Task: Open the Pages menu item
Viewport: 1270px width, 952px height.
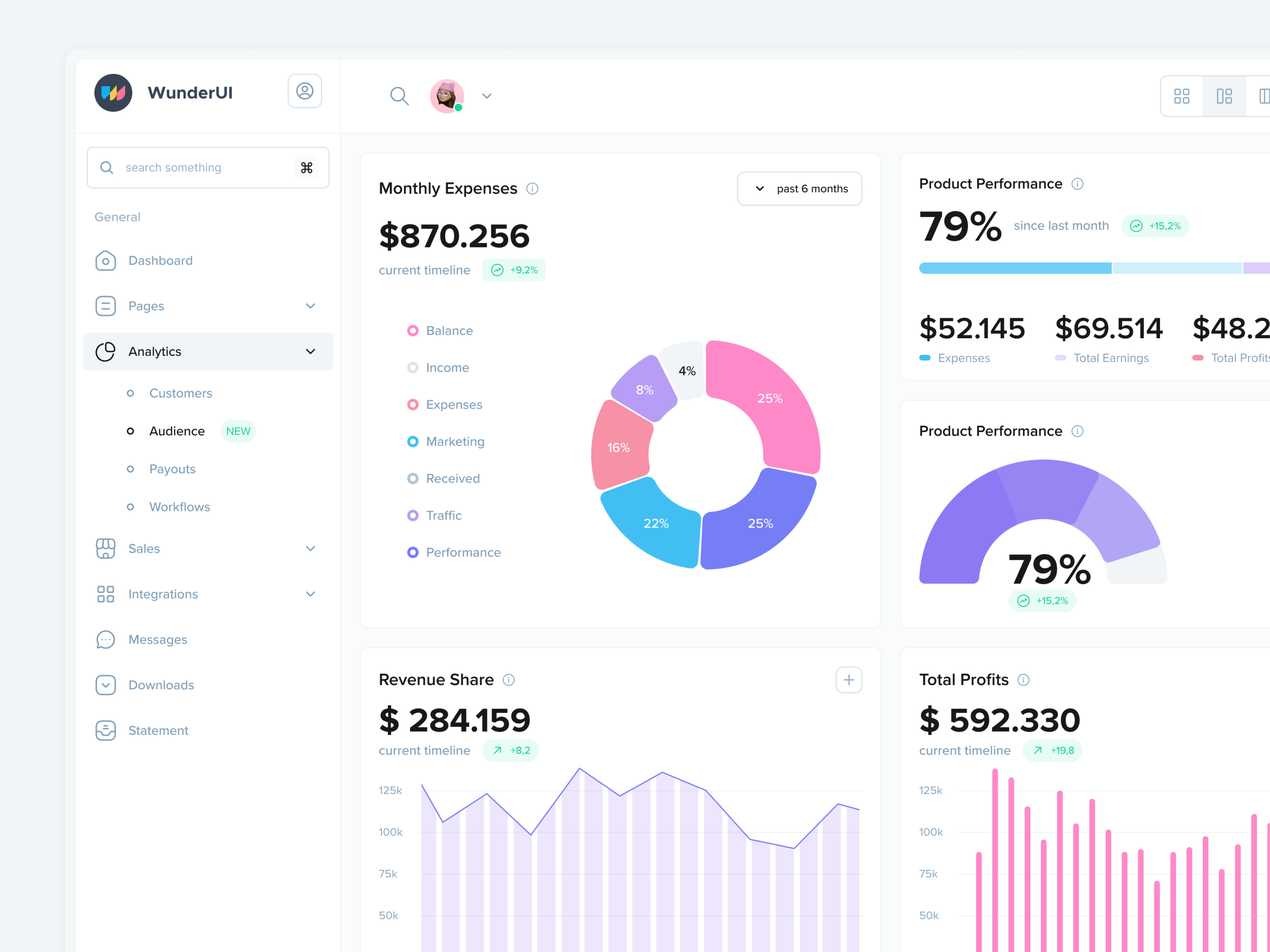Action: (x=208, y=306)
